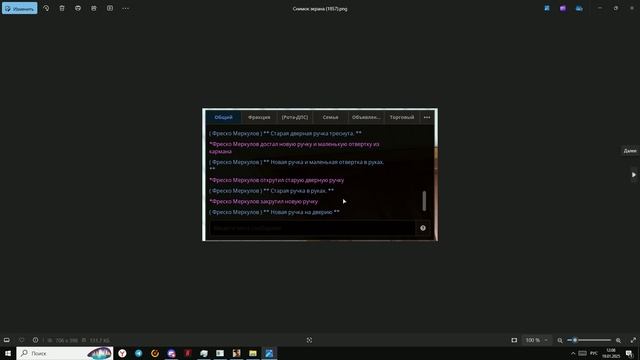Screen dimensions: 640x360
Task: Open the notification center icon
Action: (x=629, y=353)
